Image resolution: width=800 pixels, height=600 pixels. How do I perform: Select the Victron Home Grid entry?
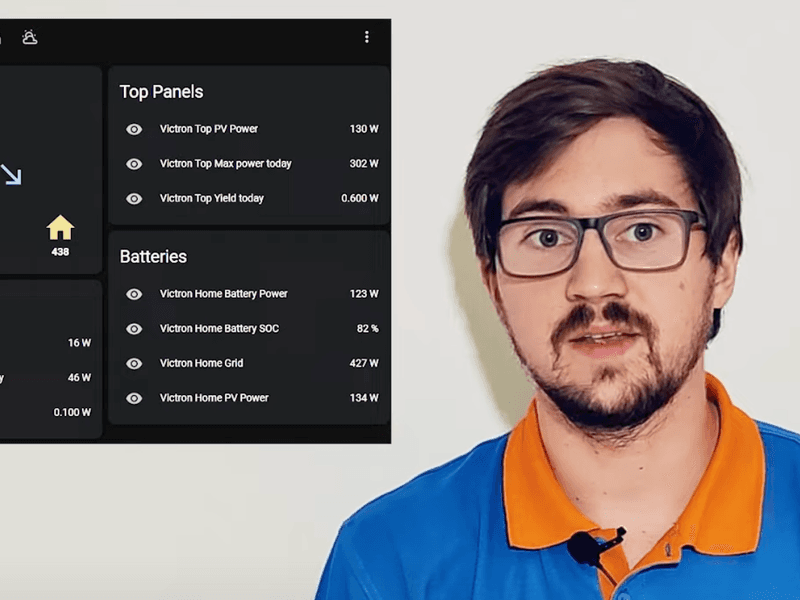pos(249,363)
